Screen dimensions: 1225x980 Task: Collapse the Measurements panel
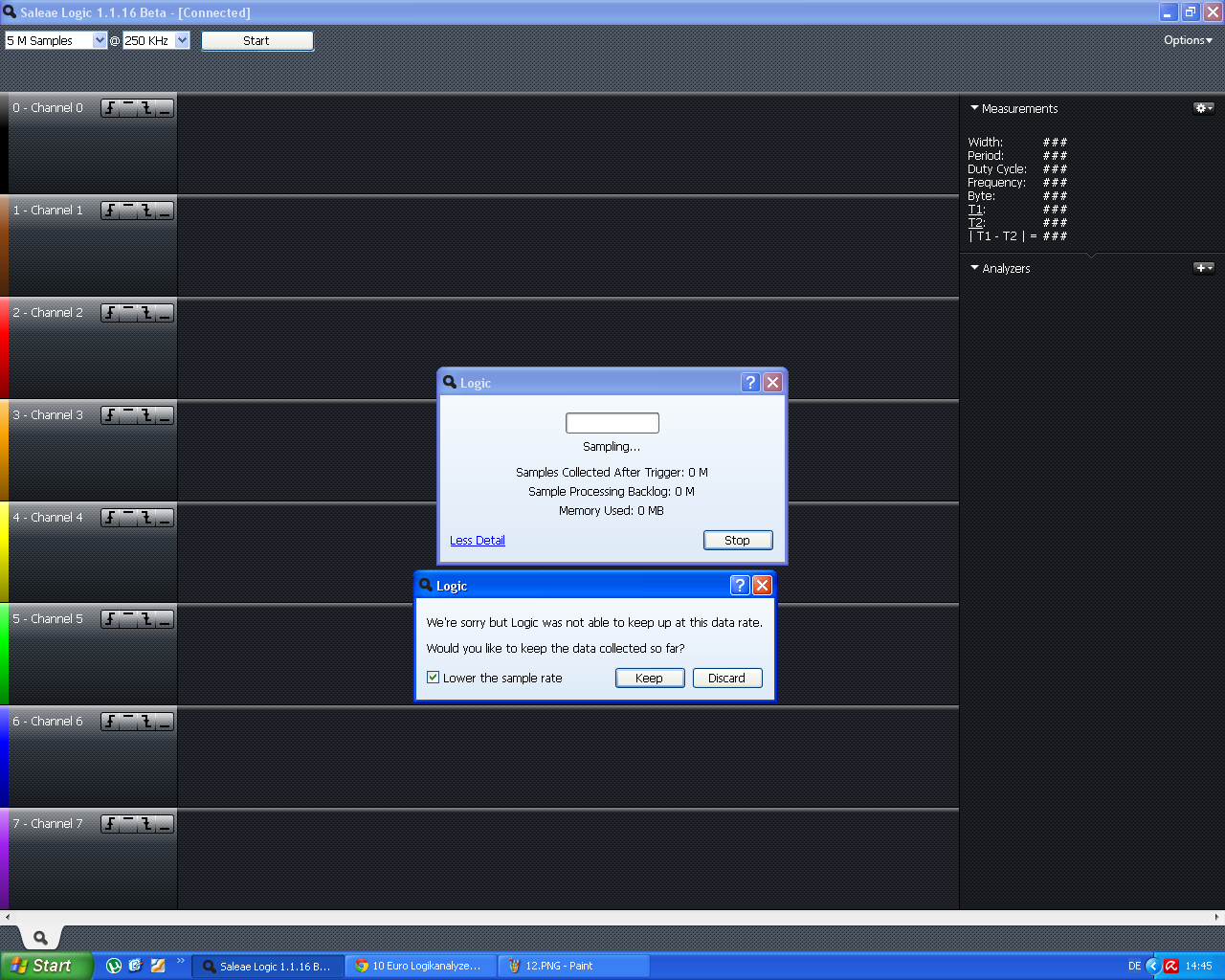974,108
